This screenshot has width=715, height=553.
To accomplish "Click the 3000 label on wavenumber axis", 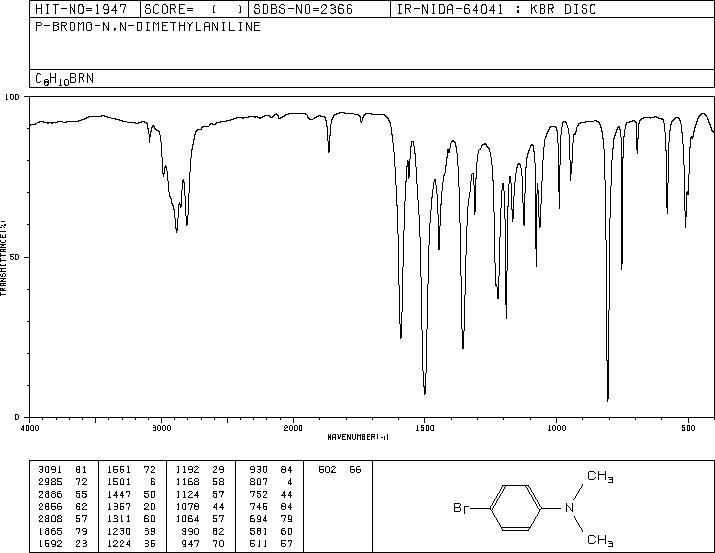I will pos(161,428).
